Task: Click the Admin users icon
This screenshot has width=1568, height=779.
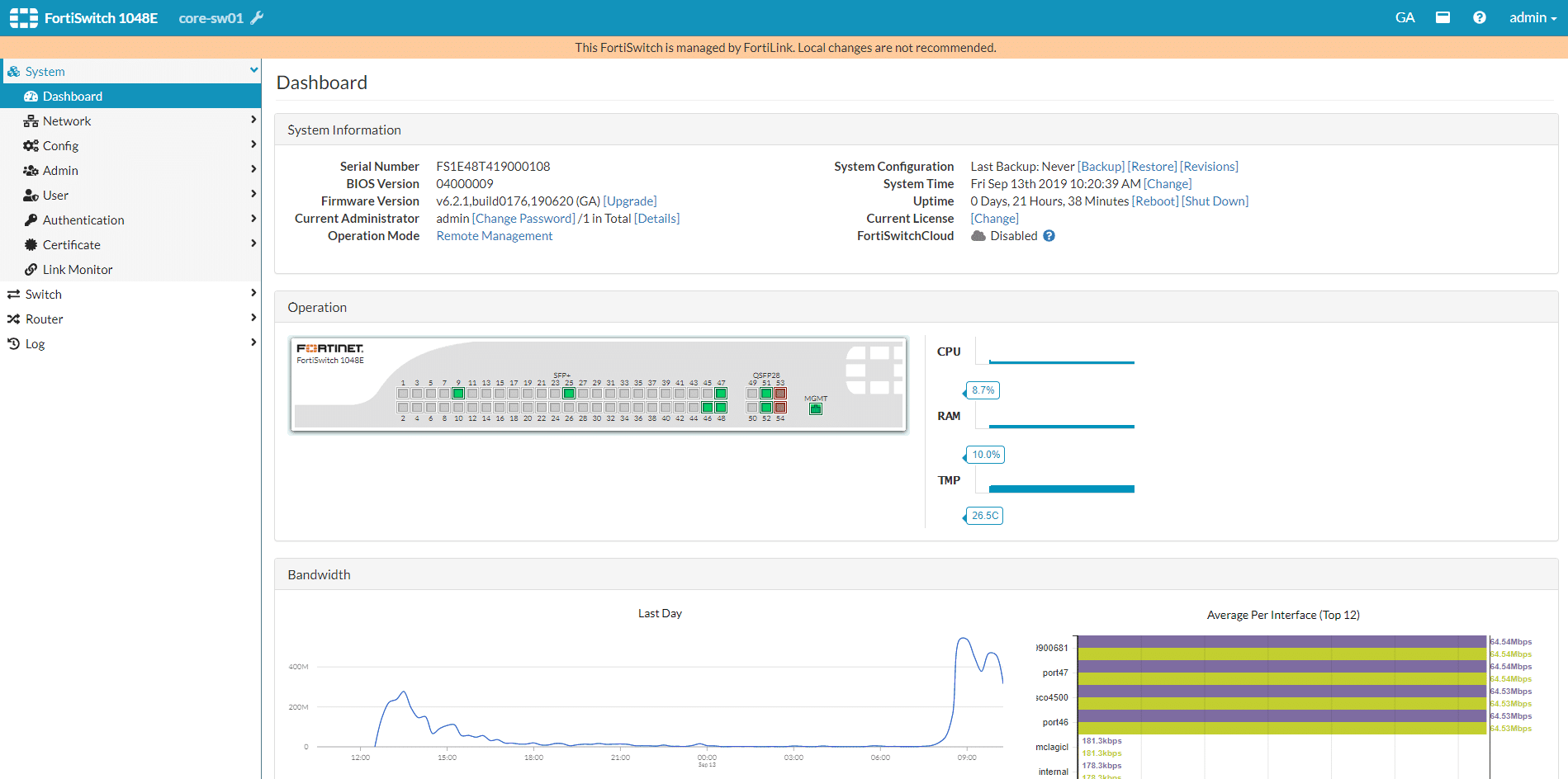Action: pos(31,171)
